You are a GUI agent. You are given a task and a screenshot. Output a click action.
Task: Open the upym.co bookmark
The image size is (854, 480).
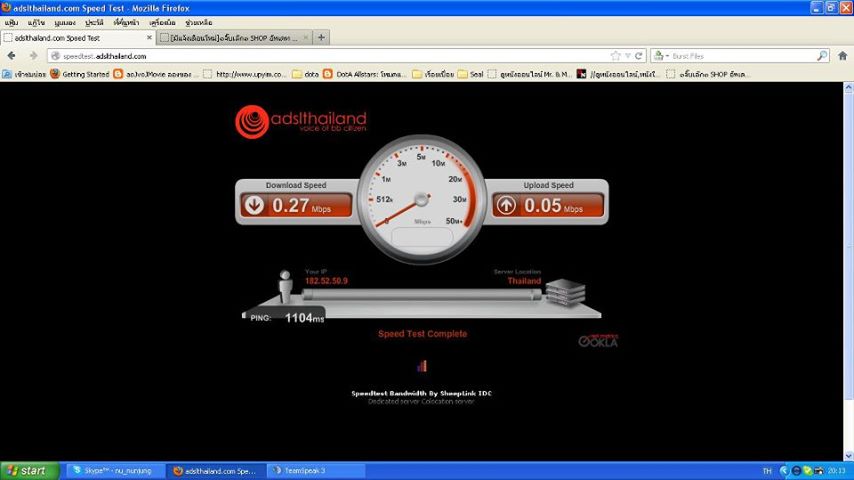tap(245, 74)
